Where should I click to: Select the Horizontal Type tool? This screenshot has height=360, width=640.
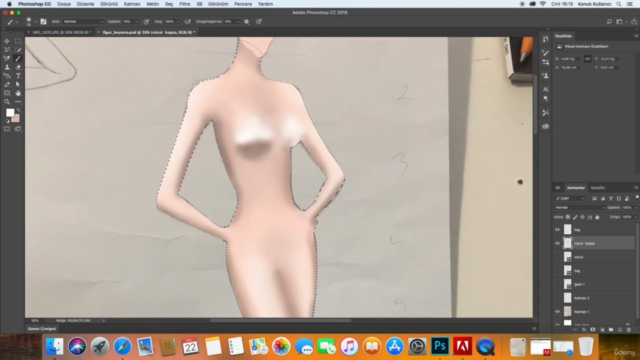(18, 76)
